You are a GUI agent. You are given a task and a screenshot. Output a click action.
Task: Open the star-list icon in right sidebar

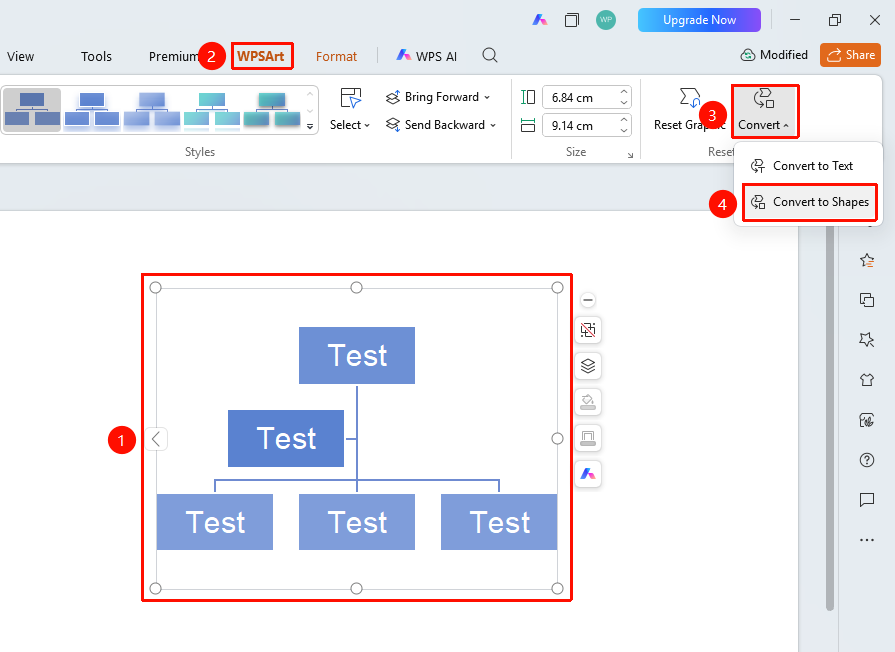click(x=867, y=260)
